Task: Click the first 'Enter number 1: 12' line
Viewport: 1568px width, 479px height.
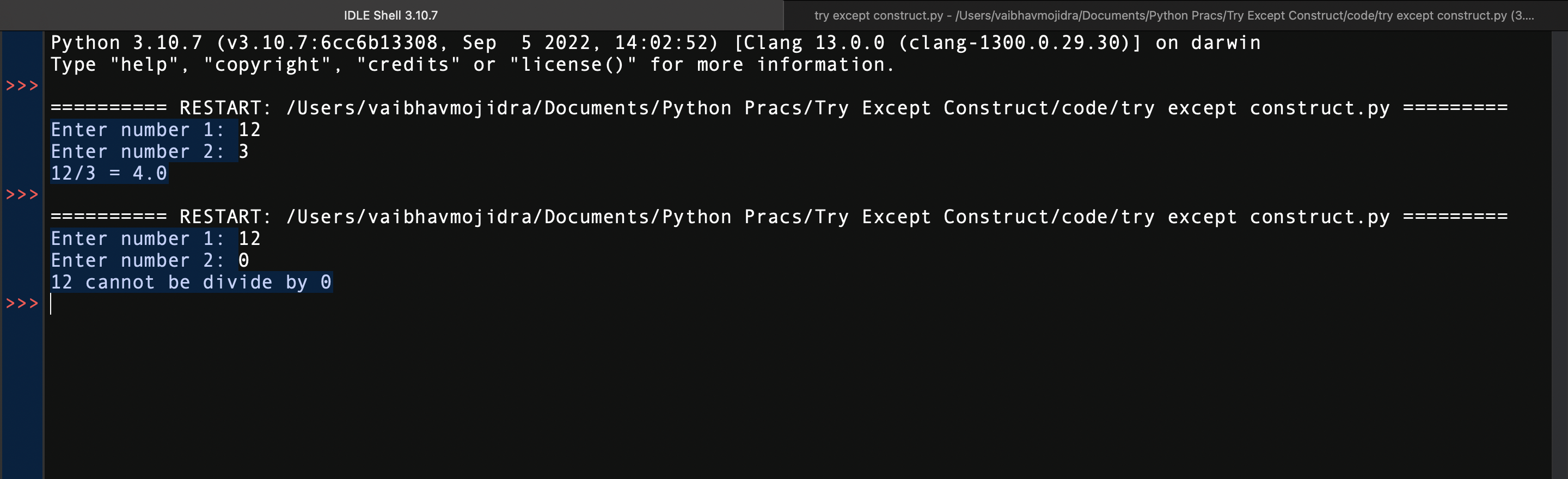Action: pos(156,130)
